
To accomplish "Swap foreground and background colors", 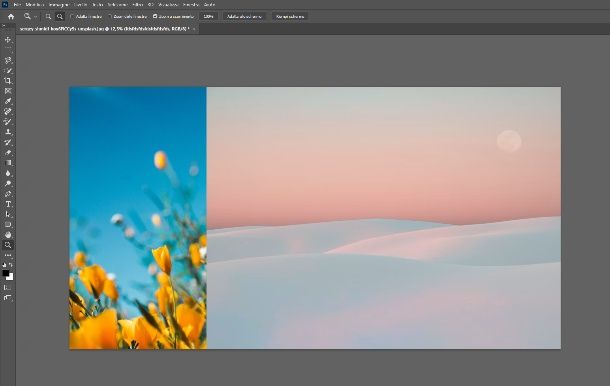I will [11, 265].
